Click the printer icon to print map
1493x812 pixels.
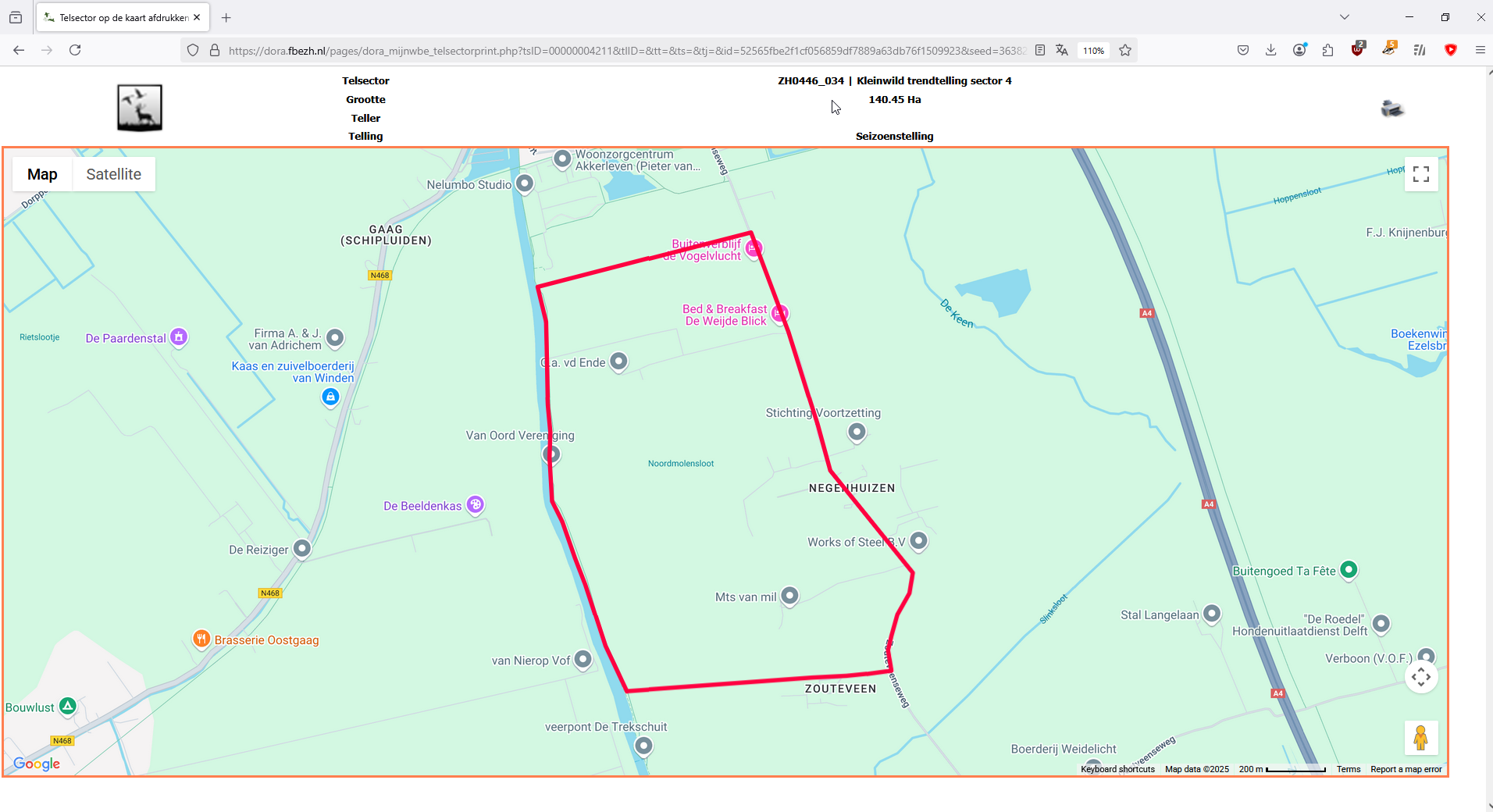(1392, 109)
